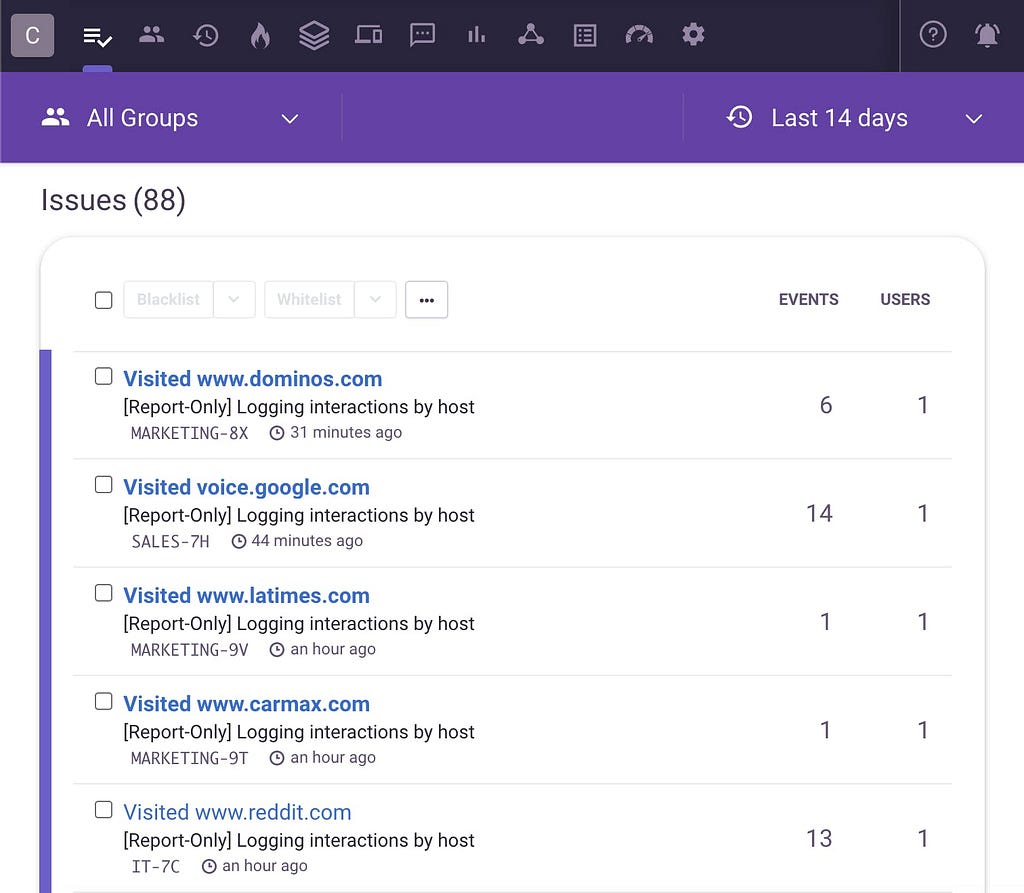
Task: Open the speedometer gauge icon in top bar
Action: 639,35
